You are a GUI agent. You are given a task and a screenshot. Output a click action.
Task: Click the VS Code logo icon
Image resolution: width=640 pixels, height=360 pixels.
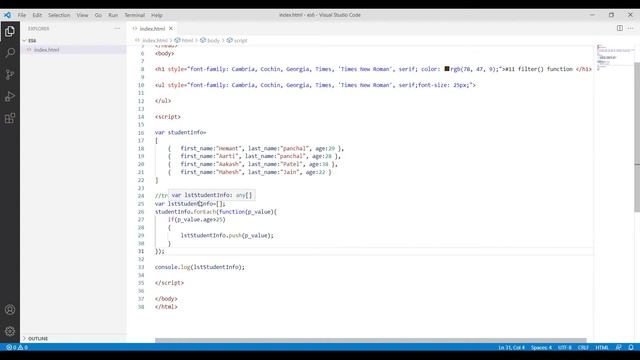(x=7, y=15)
